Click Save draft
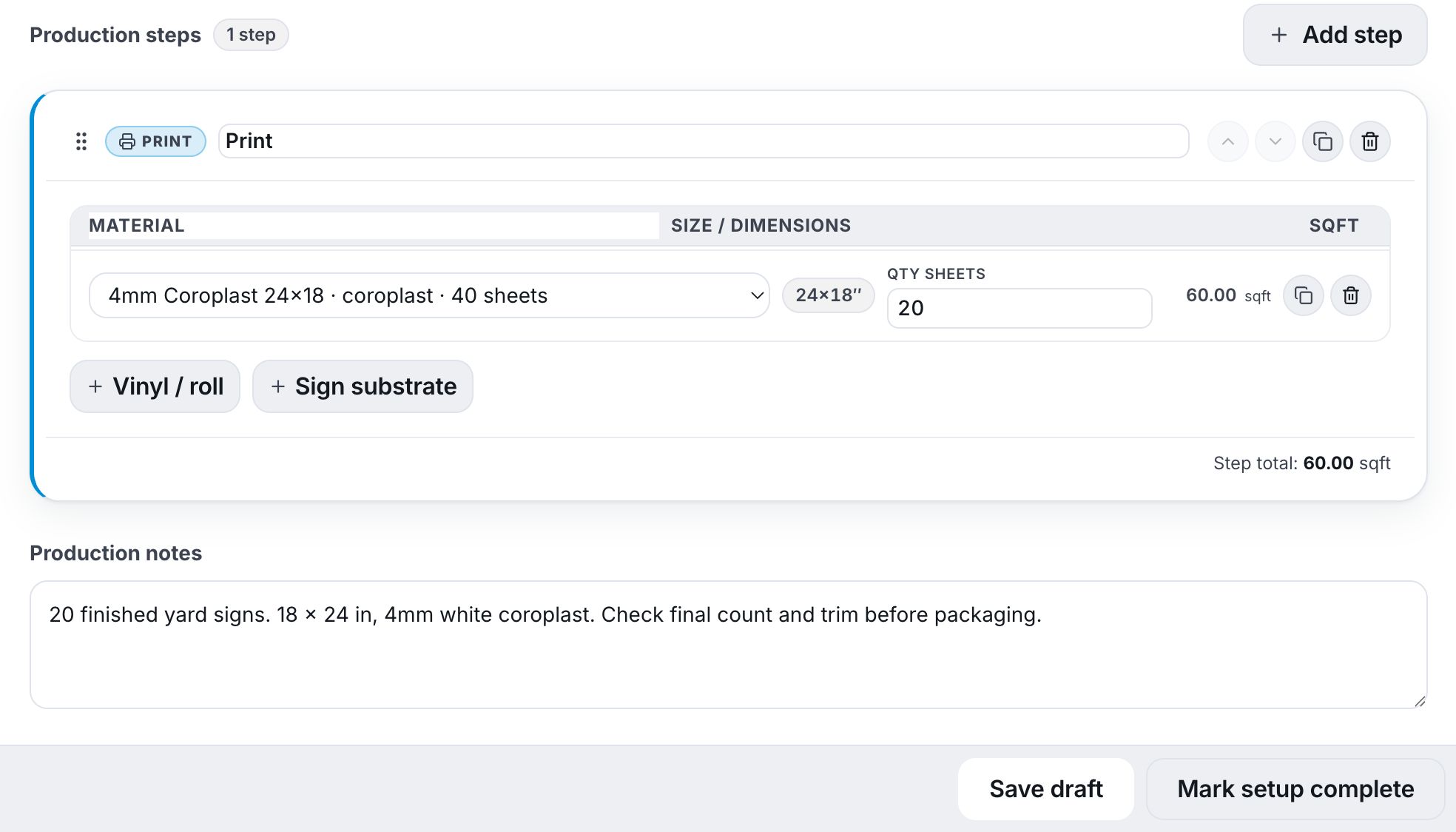 point(1046,789)
